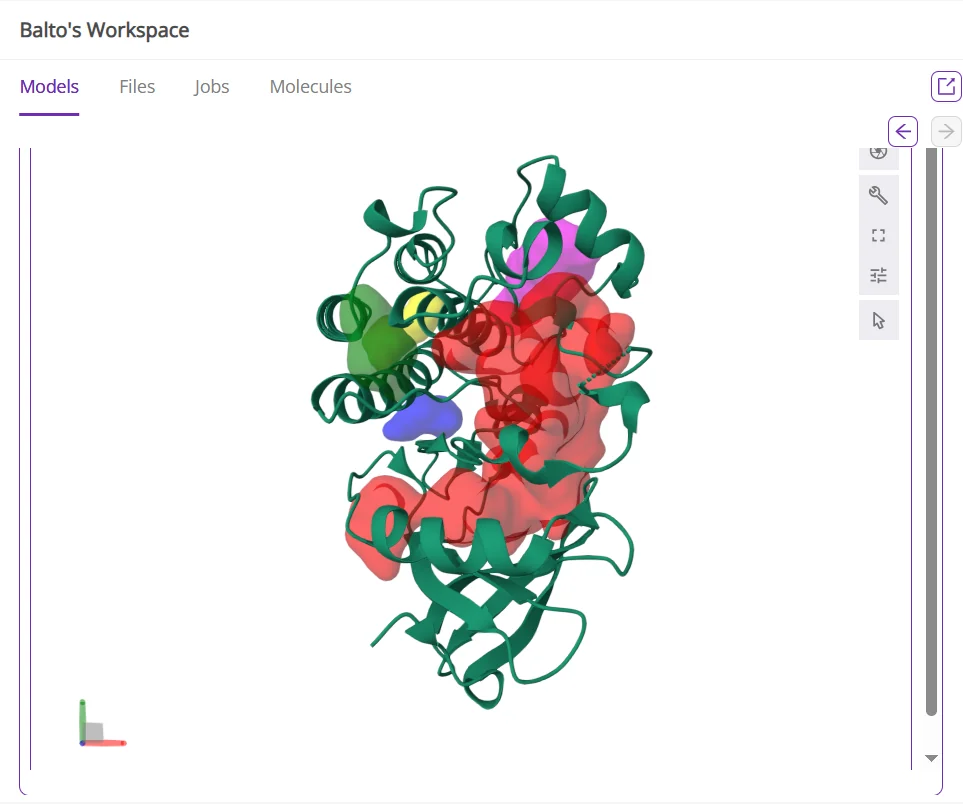Click the orientation axes gizmo
Screen dimensions: 963x804
click(98, 724)
